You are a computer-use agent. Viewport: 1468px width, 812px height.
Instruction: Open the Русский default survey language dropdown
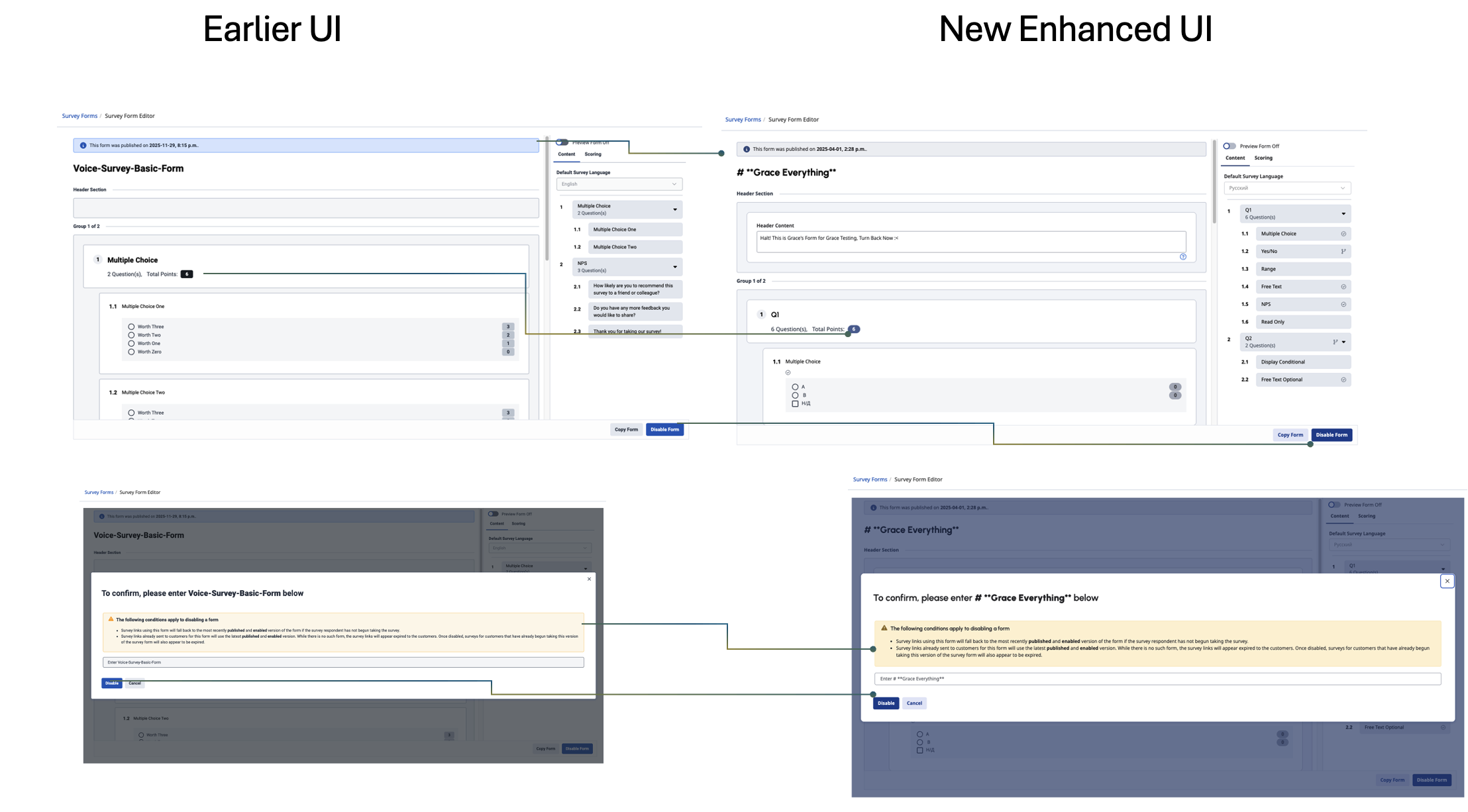tap(1286, 189)
